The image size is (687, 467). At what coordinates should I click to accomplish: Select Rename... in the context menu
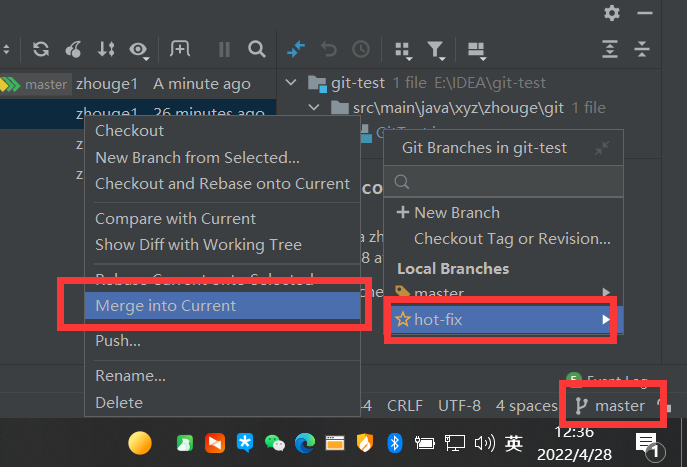pyautogui.click(x=222, y=376)
